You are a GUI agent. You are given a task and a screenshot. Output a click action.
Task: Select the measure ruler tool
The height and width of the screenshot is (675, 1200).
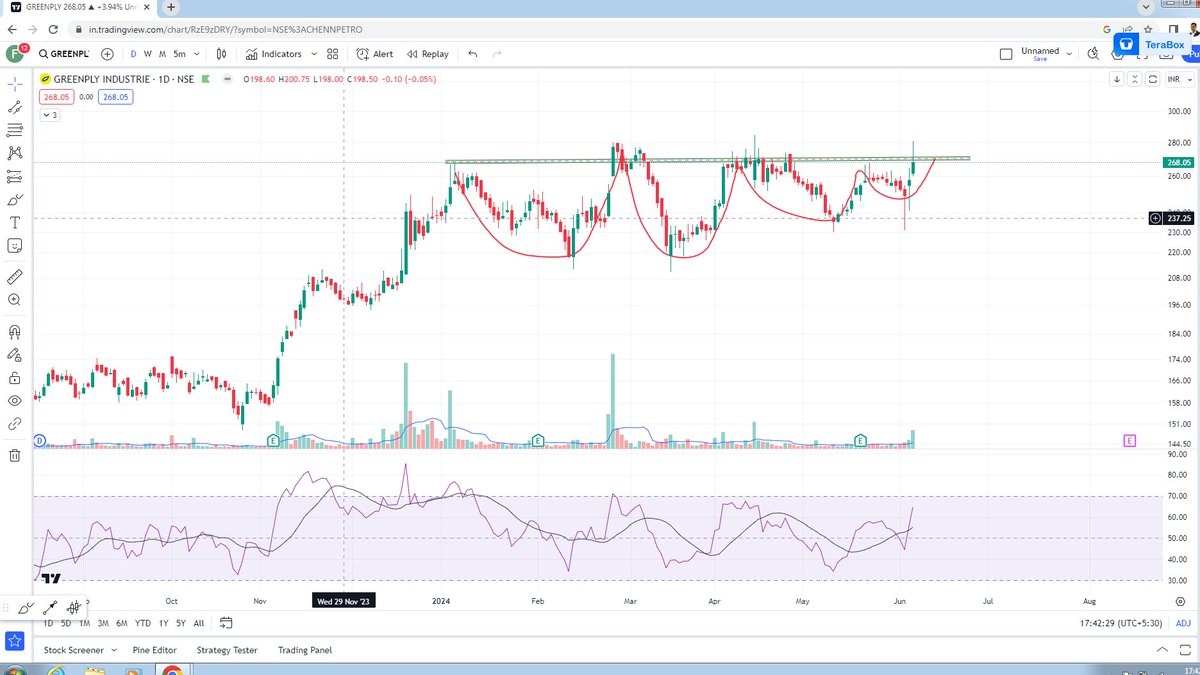13,276
